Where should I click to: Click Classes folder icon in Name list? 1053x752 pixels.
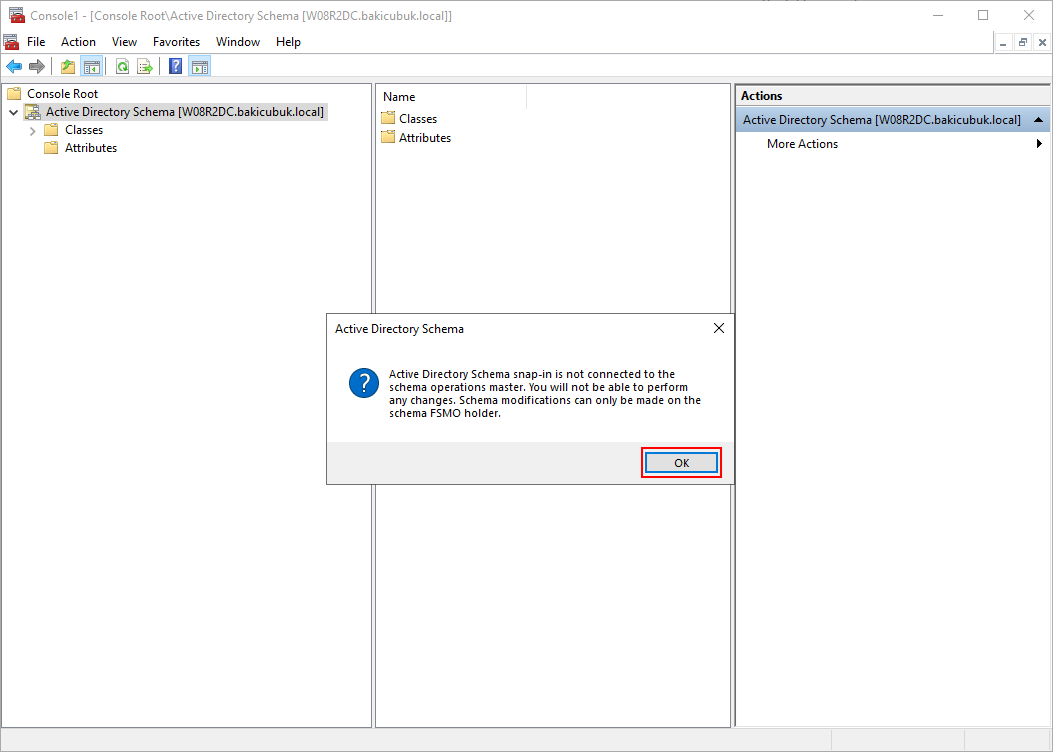point(388,118)
